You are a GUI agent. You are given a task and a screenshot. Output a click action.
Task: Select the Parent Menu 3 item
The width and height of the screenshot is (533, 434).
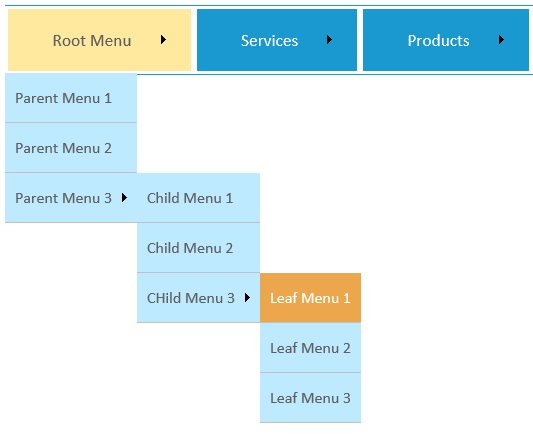(x=71, y=198)
